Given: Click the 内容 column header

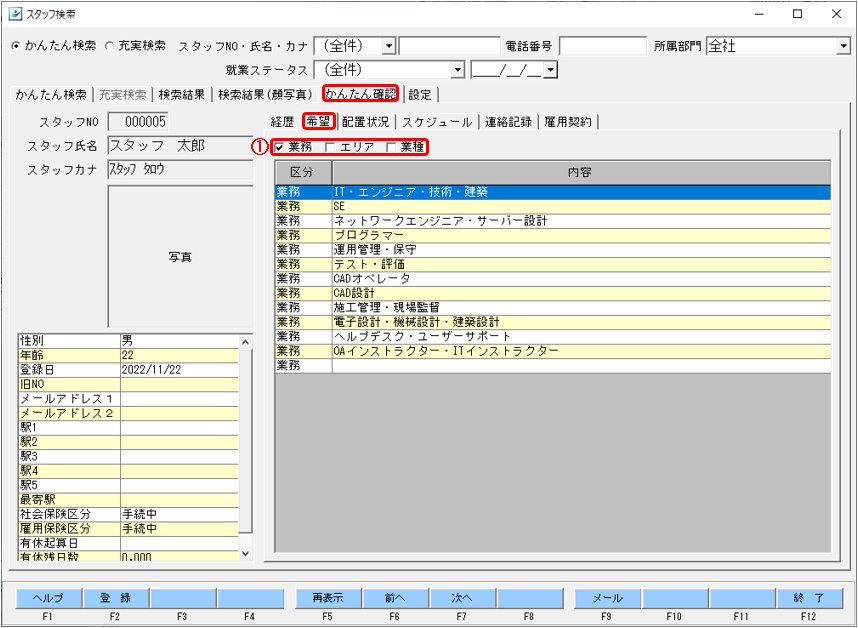Looking at the screenshot, I should pos(581,173).
